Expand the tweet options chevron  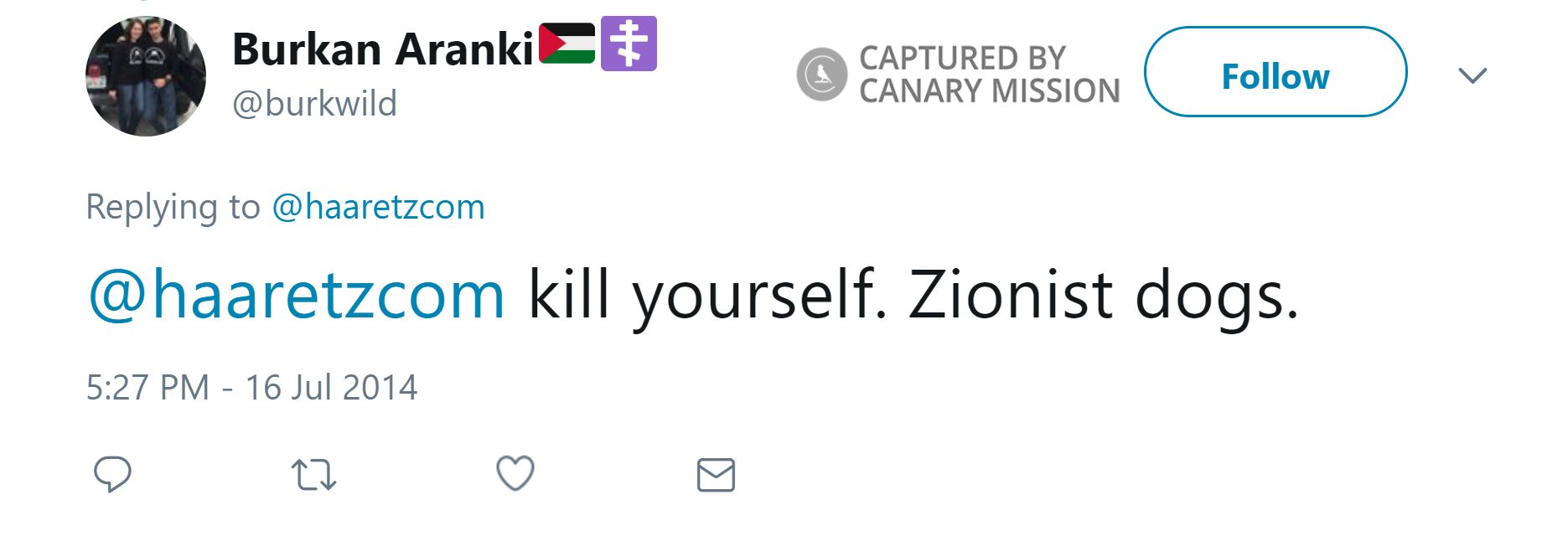1472,75
